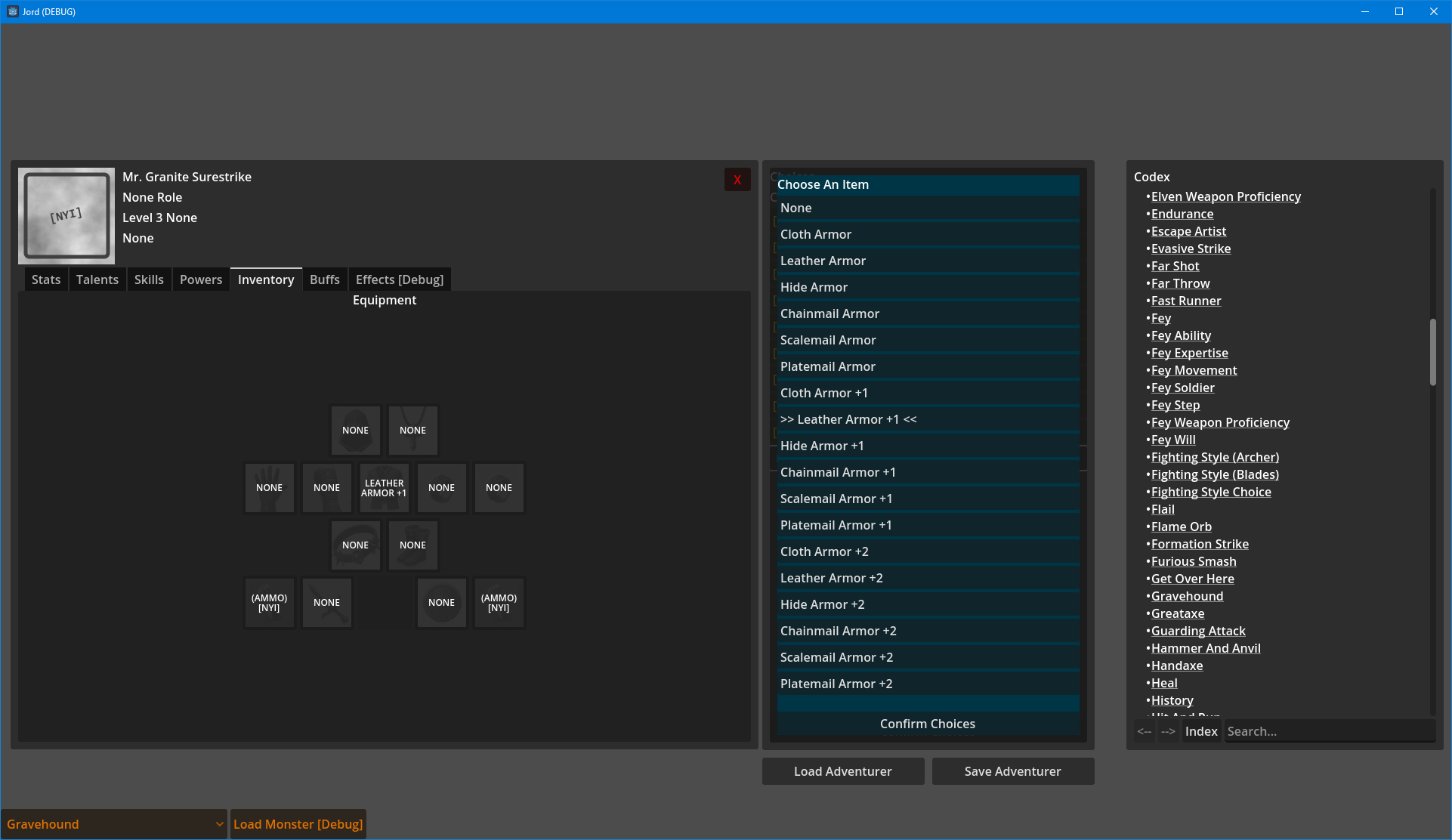Choose Scalemail Armor +2 item
The width and height of the screenshot is (1452, 840).
coord(928,657)
